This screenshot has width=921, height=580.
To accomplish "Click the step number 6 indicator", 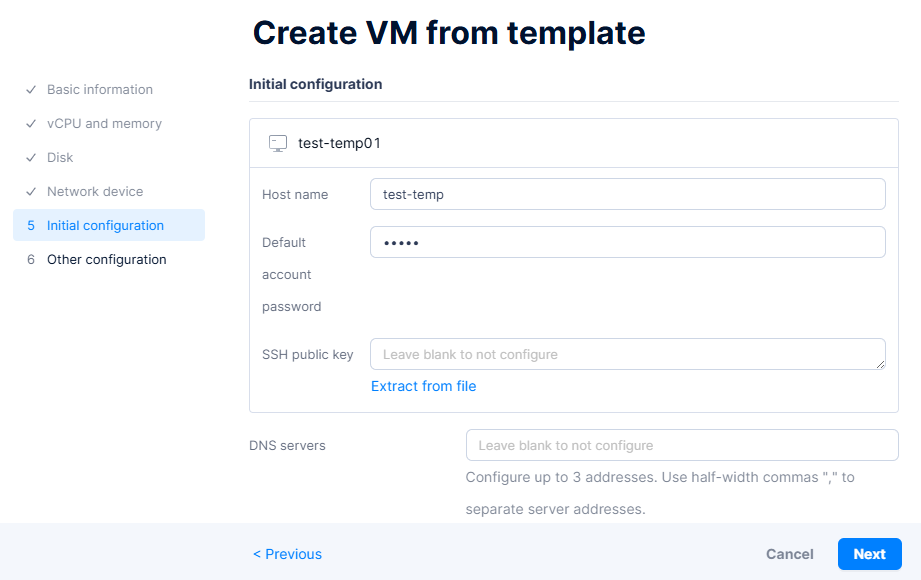I will 31,260.
